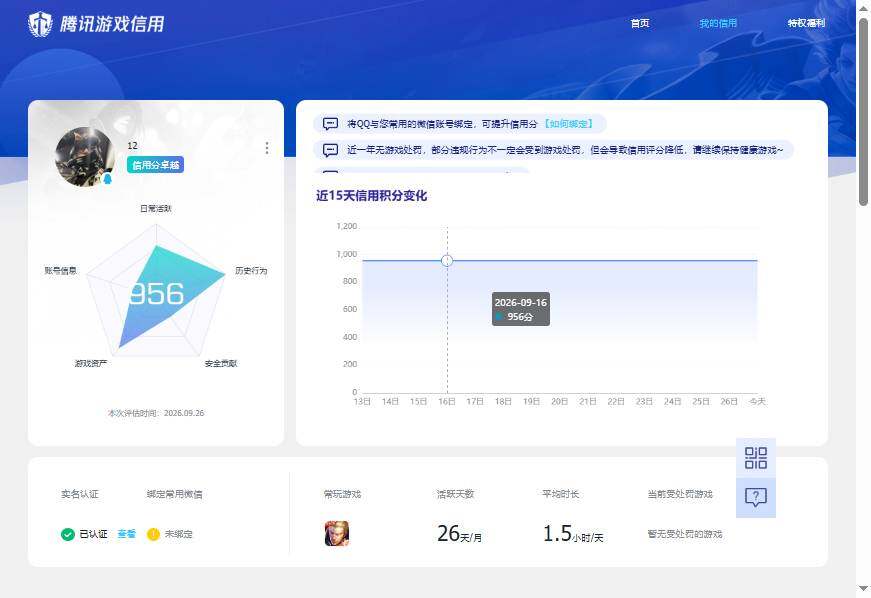Click the 绑定常用微信 label

(x=174, y=494)
